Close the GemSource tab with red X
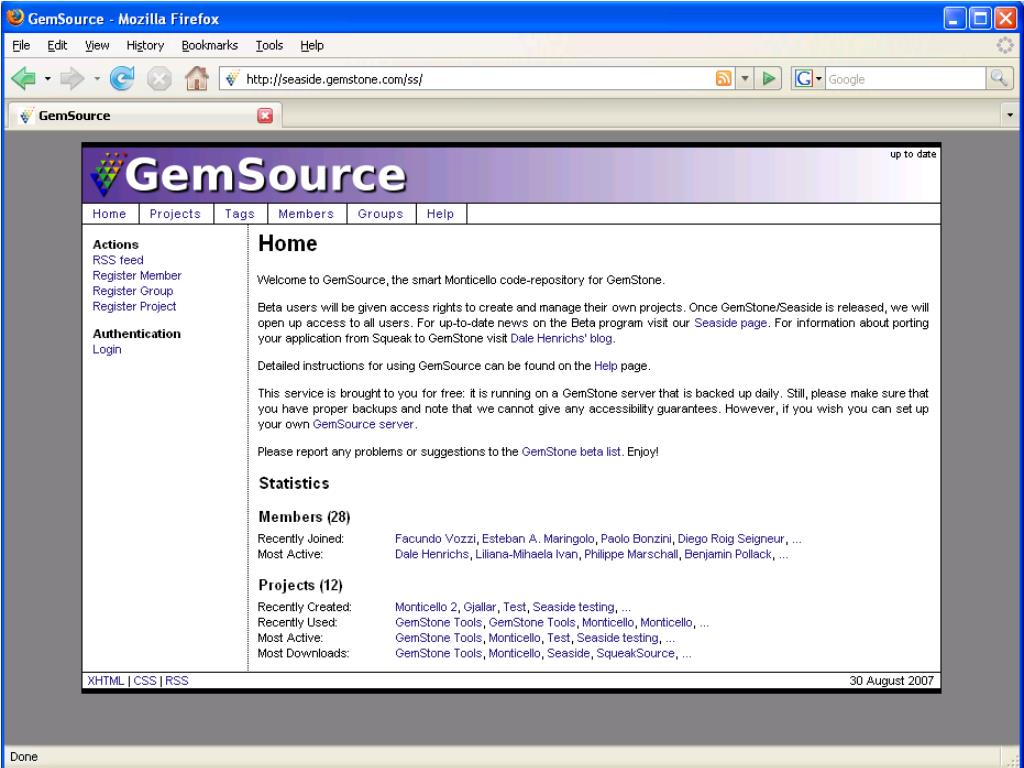1024x768 pixels. (264, 116)
